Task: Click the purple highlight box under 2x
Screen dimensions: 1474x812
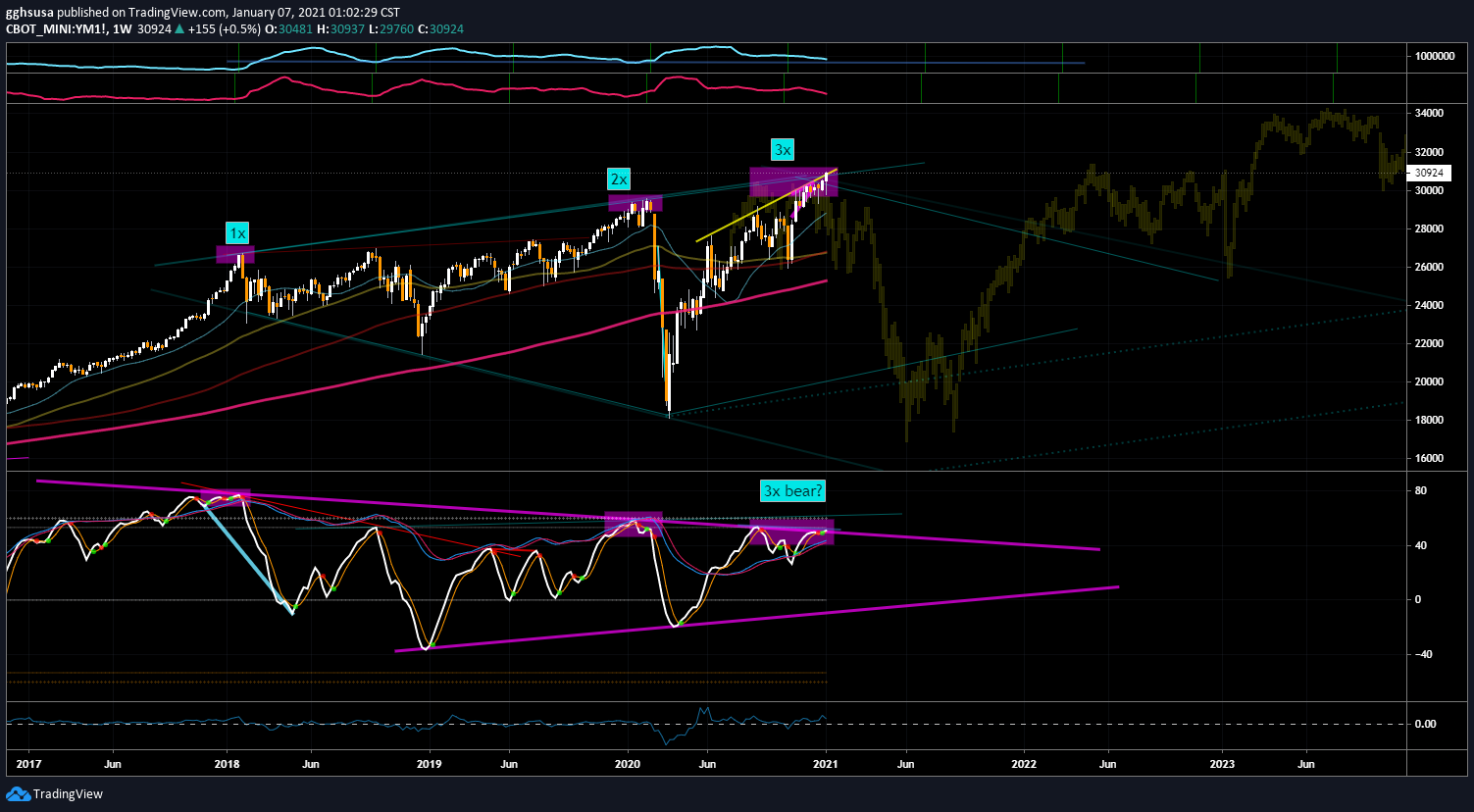Action: (635, 203)
